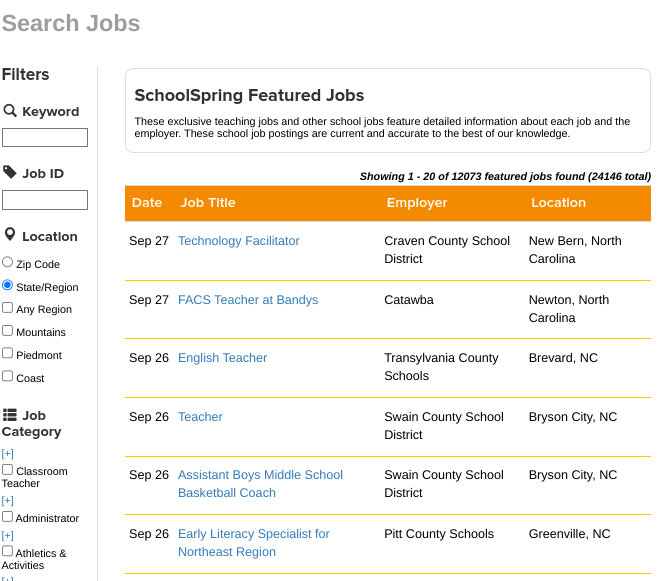The height and width of the screenshot is (581, 660).
Task: Check the Coast region checkbox
Action: click(x=8, y=377)
